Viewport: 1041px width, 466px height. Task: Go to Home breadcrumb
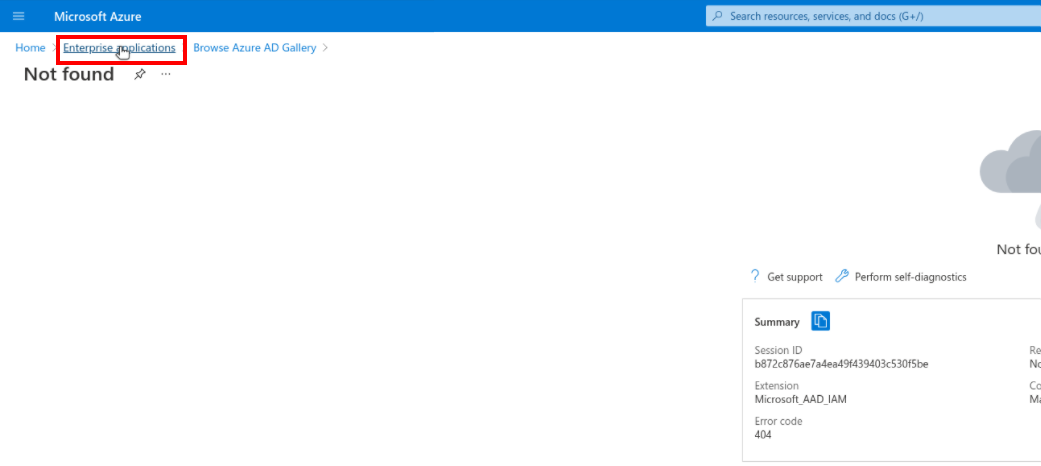pyautogui.click(x=31, y=48)
